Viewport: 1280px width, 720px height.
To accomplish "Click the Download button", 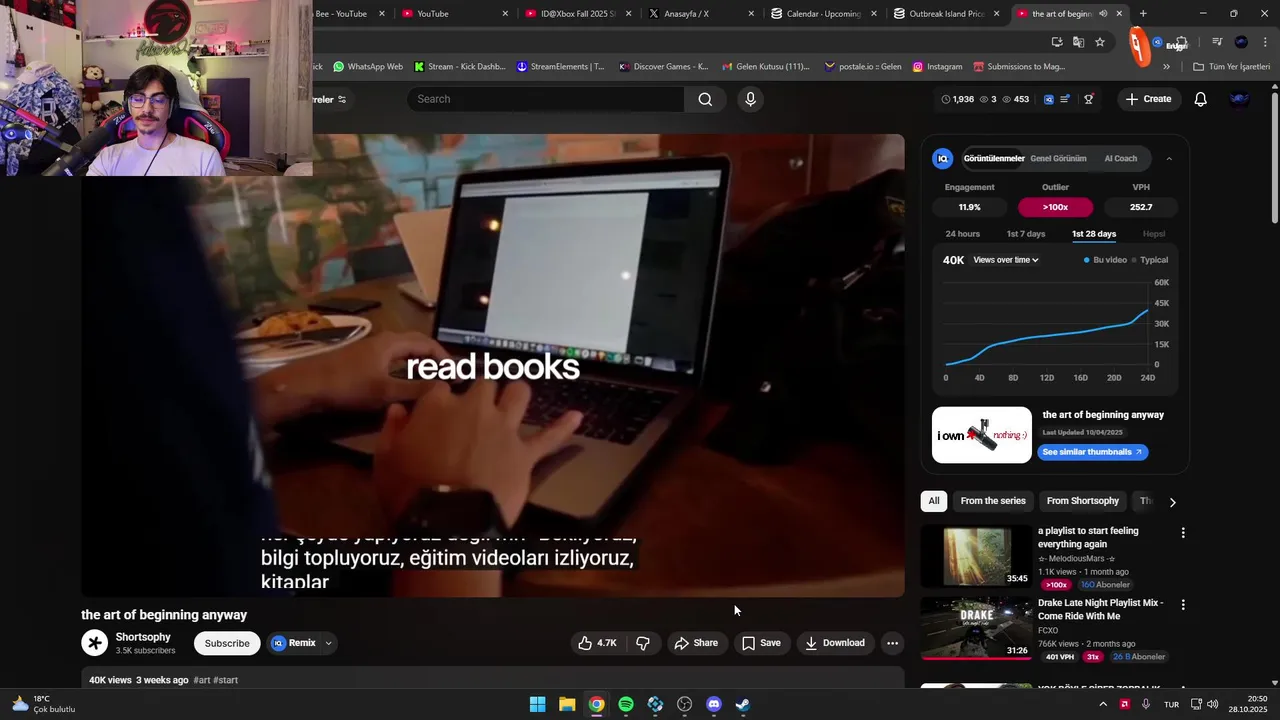I will point(835,643).
